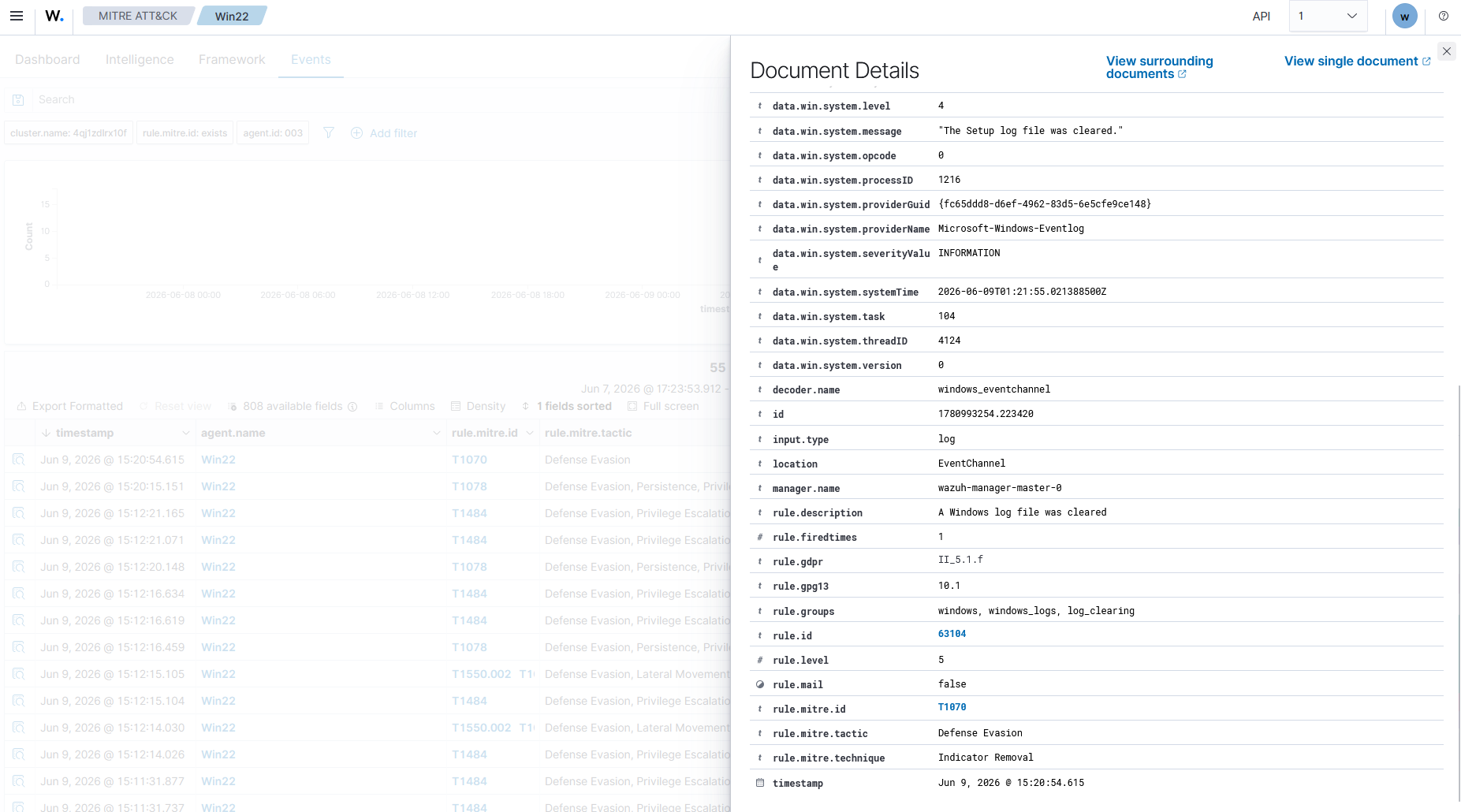Open the hamburger navigation menu
The image size is (1461, 812).
point(17,16)
